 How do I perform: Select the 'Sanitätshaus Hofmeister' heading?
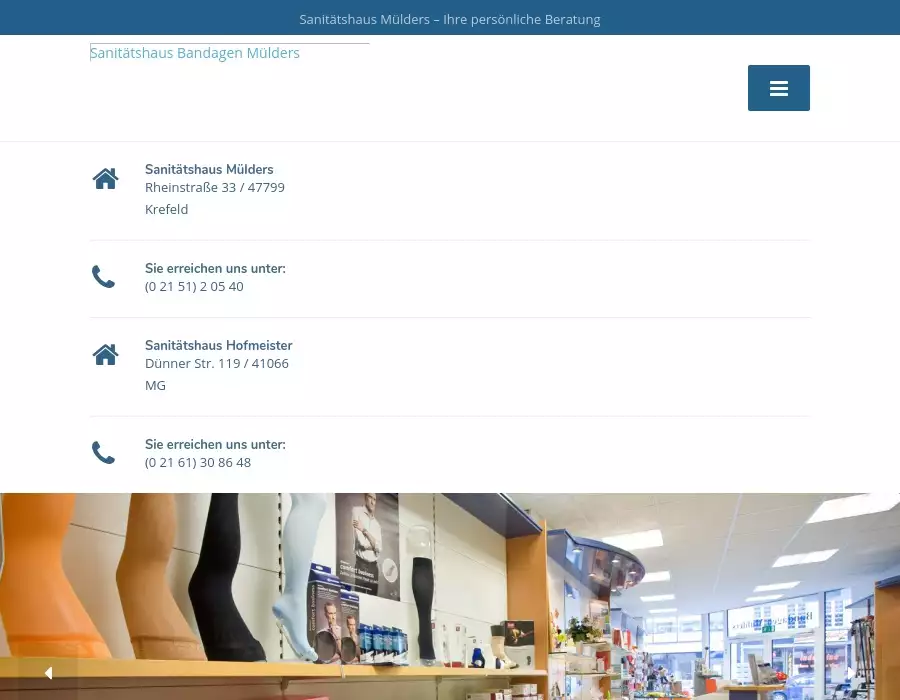[218, 345]
